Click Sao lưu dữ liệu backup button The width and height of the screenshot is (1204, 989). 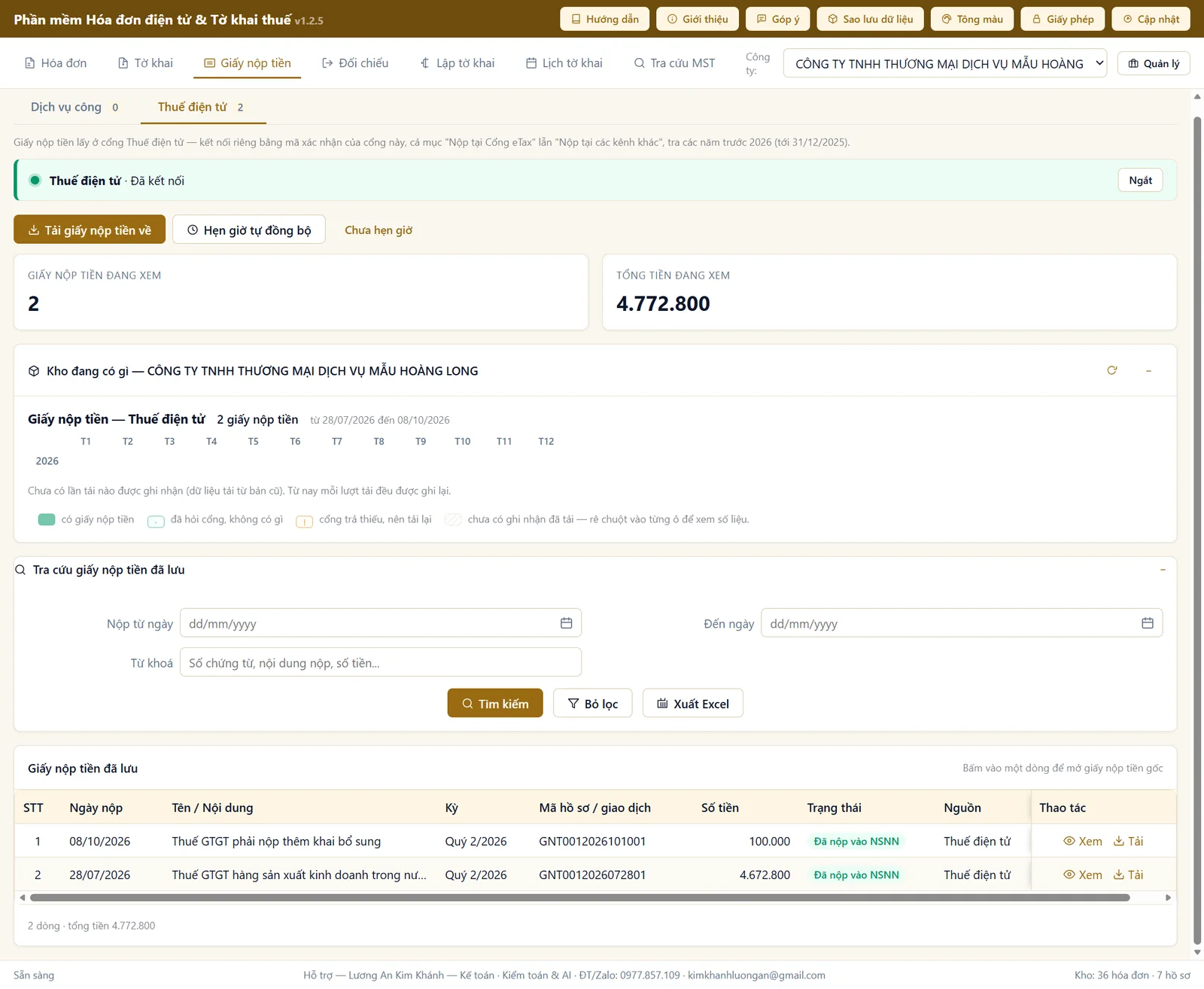(871, 19)
